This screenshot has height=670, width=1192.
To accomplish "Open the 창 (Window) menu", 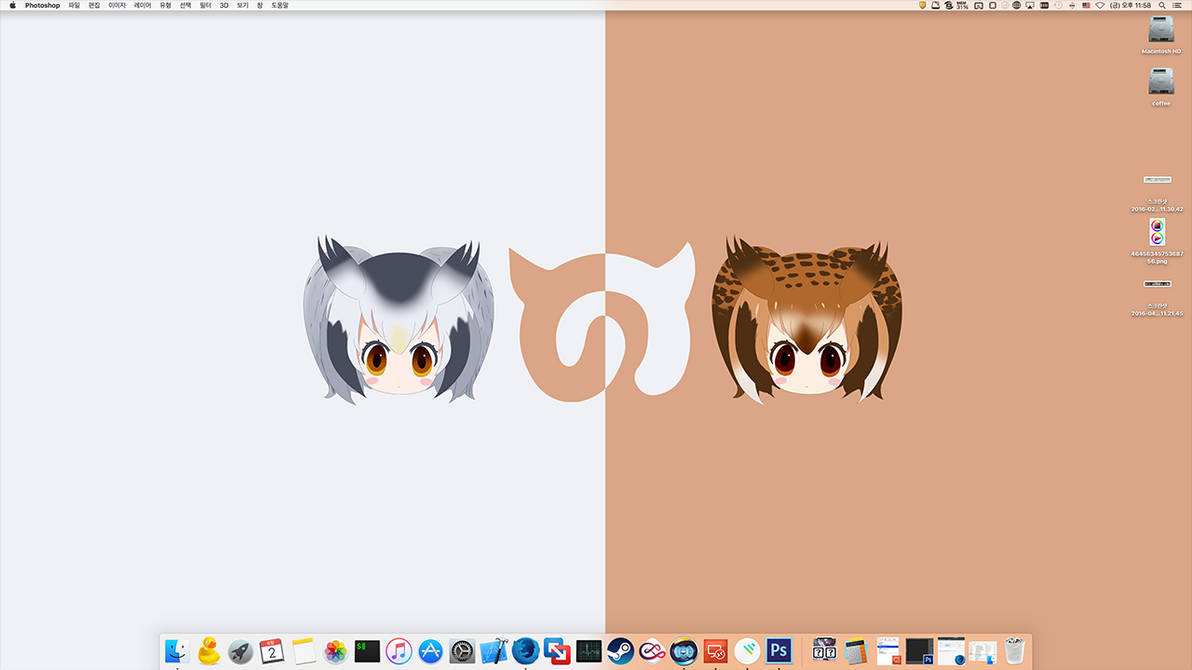I will 260,5.
